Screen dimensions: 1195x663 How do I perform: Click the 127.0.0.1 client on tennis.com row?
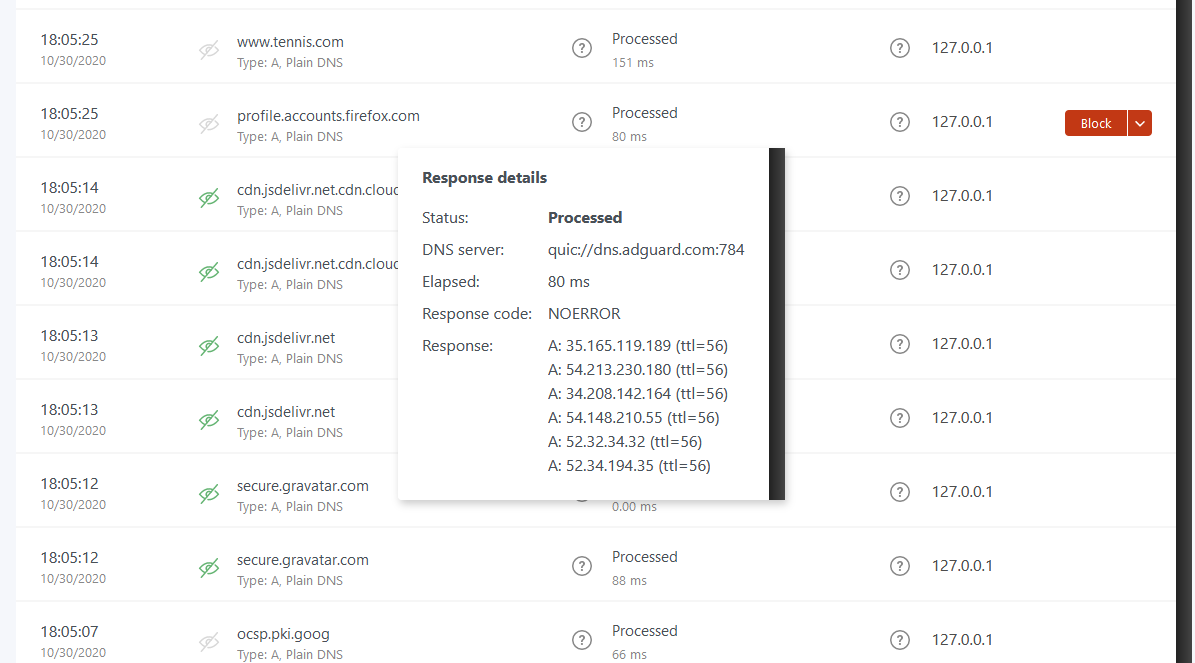(962, 48)
